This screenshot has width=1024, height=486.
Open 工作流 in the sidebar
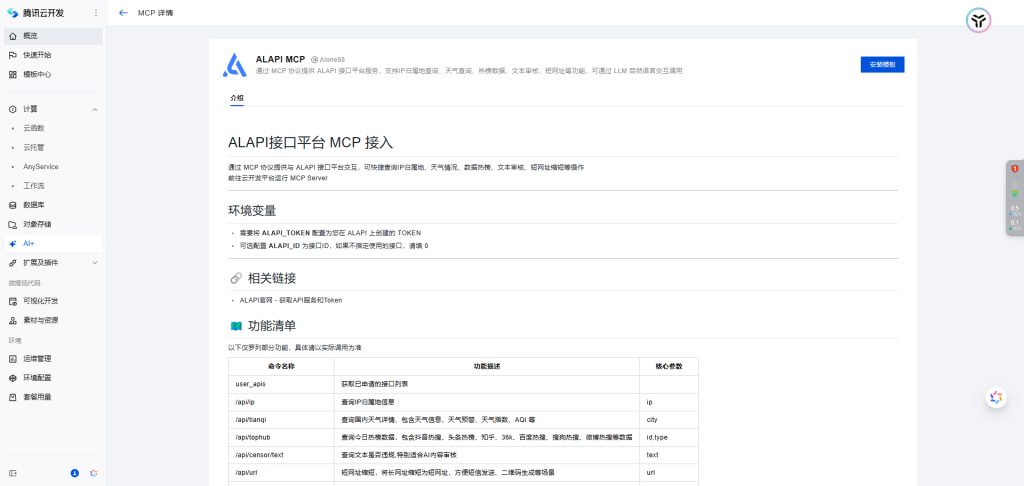click(x=34, y=186)
